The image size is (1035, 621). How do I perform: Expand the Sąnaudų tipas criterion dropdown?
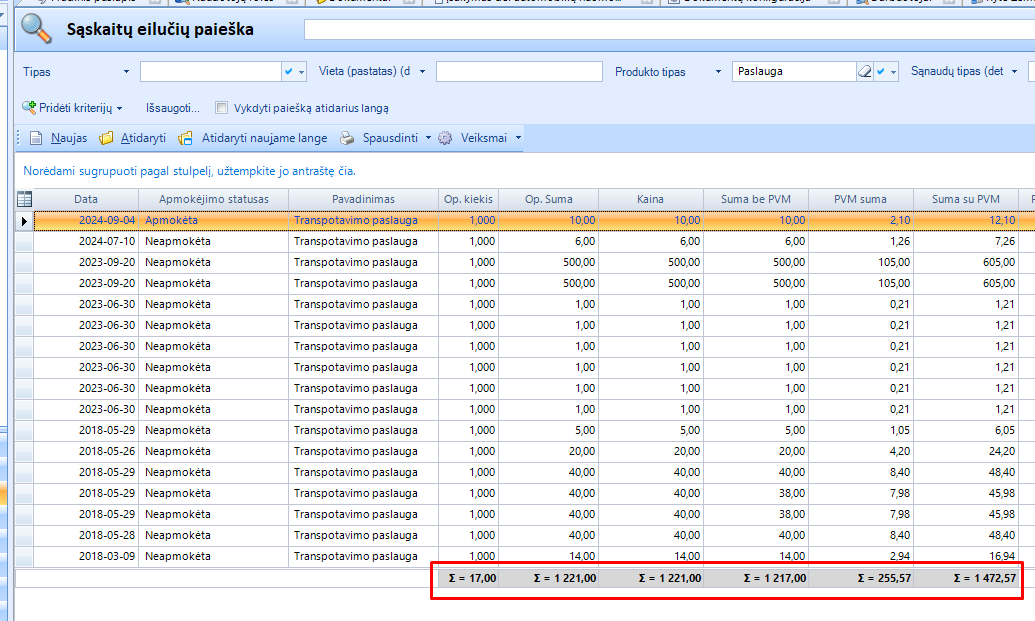[x=1015, y=71]
